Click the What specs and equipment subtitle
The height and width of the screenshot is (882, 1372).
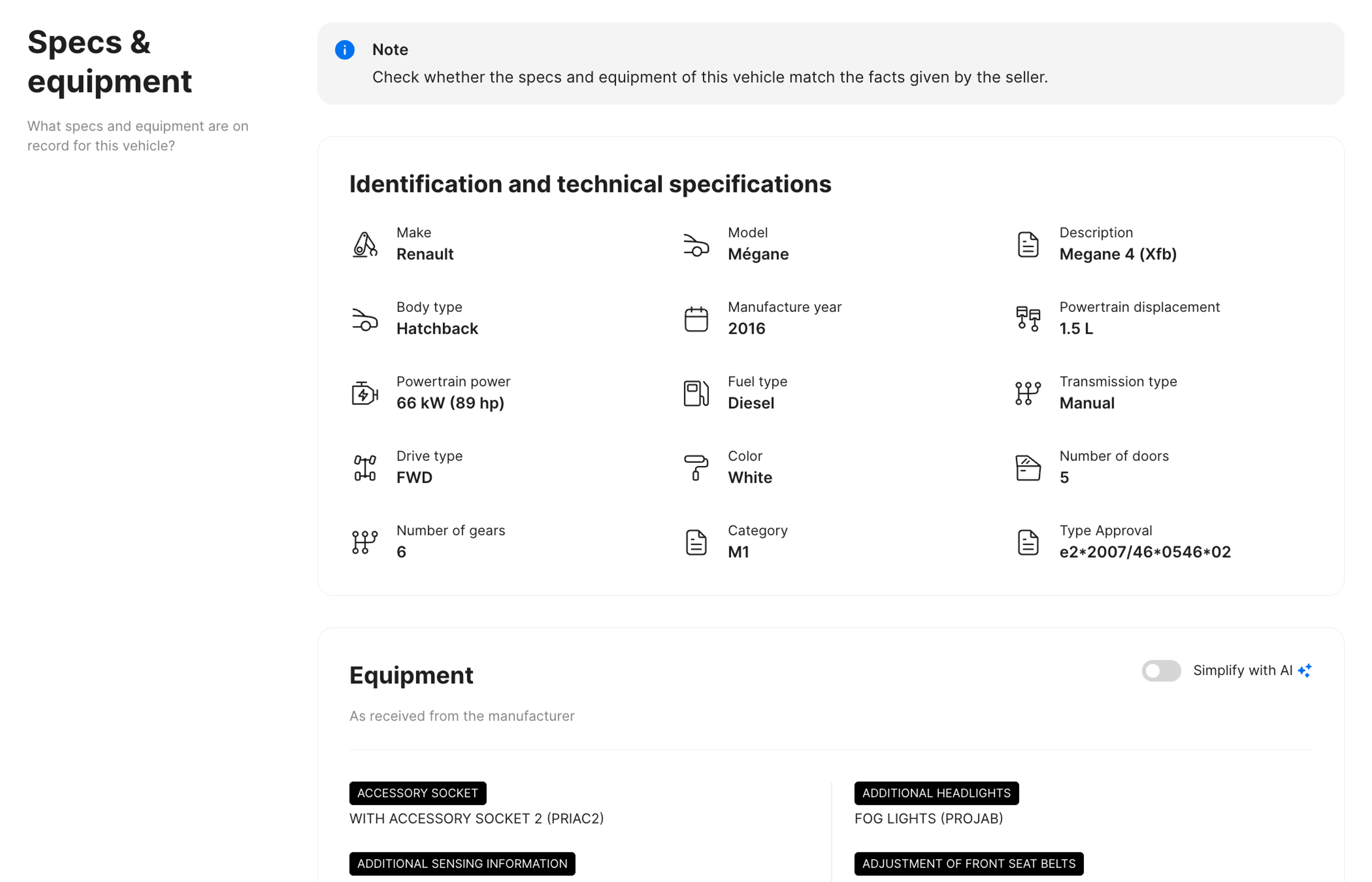[138, 136]
